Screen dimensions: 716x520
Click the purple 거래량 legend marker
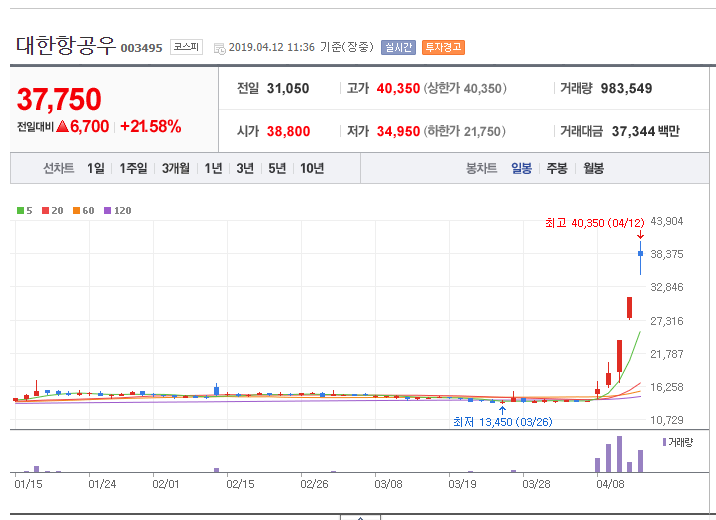(x=664, y=442)
